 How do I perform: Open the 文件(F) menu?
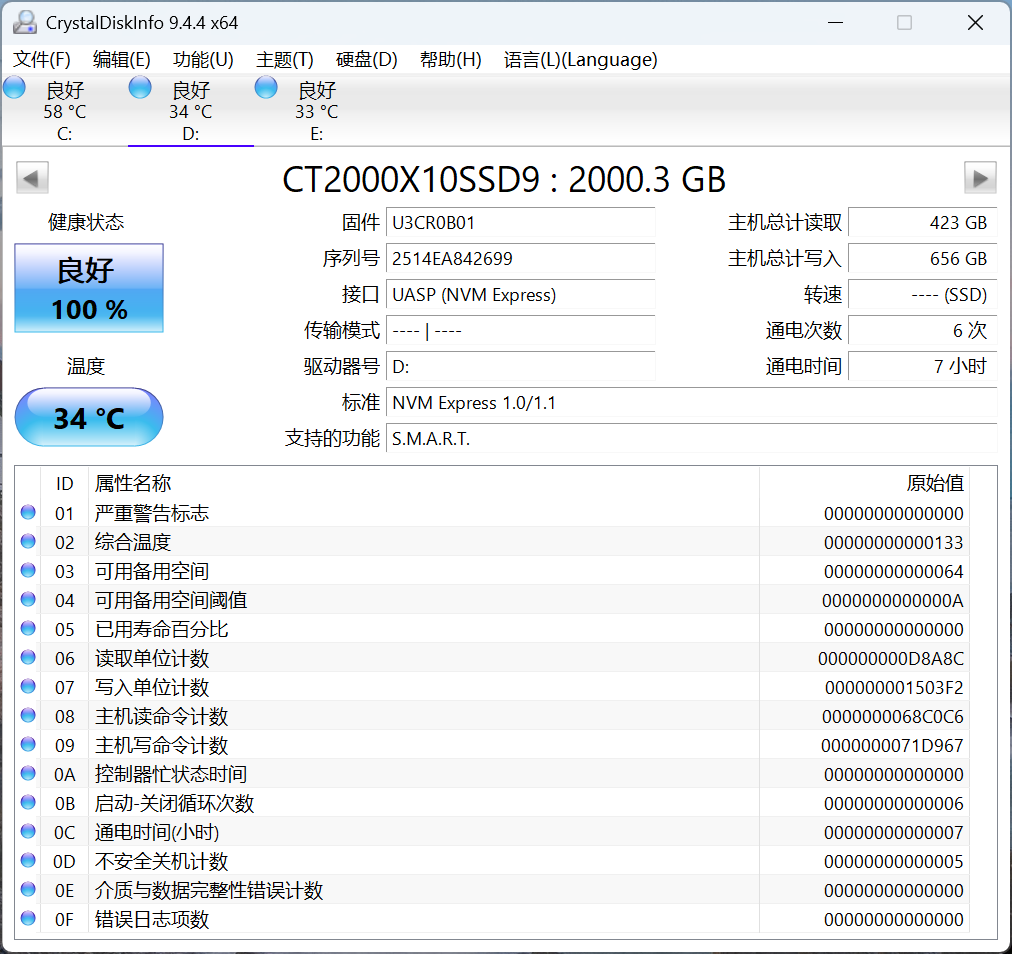[x=42, y=60]
